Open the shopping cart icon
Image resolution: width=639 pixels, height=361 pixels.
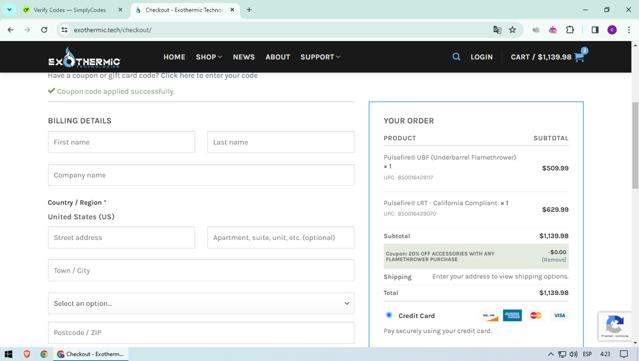pos(580,57)
